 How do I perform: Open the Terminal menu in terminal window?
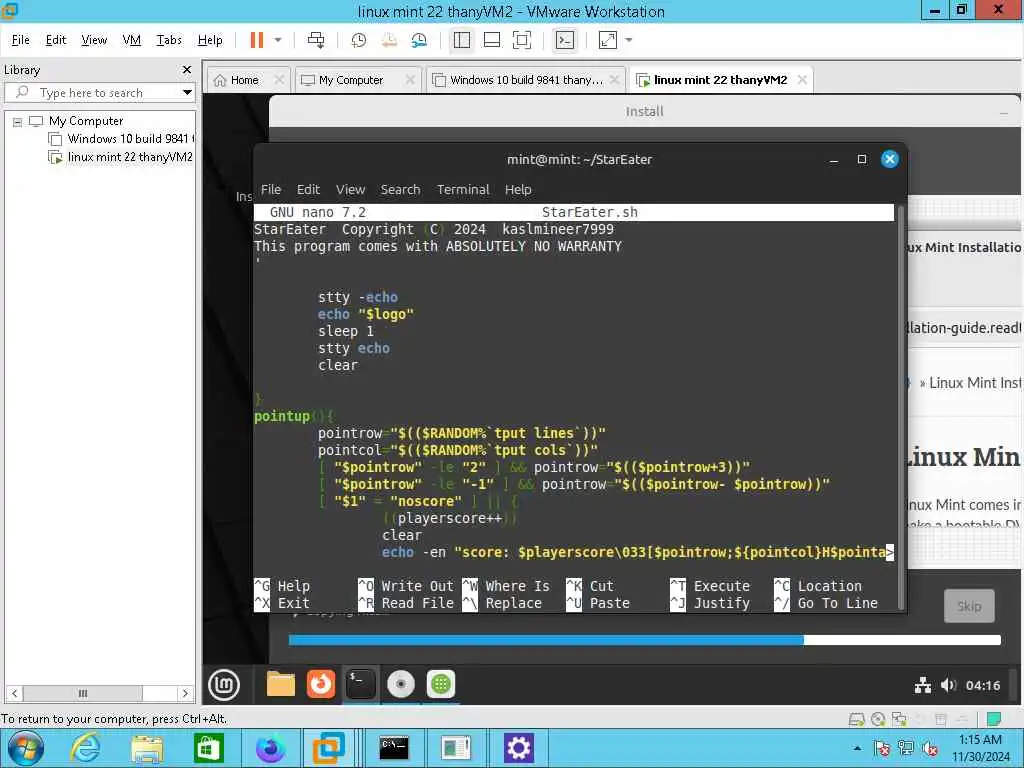click(x=463, y=189)
